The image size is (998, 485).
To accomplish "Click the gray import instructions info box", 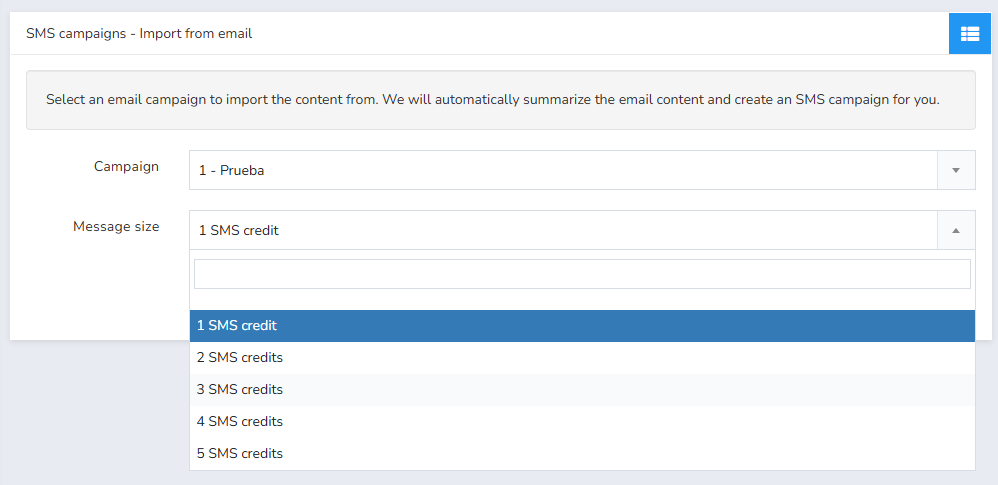I will 500,100.
